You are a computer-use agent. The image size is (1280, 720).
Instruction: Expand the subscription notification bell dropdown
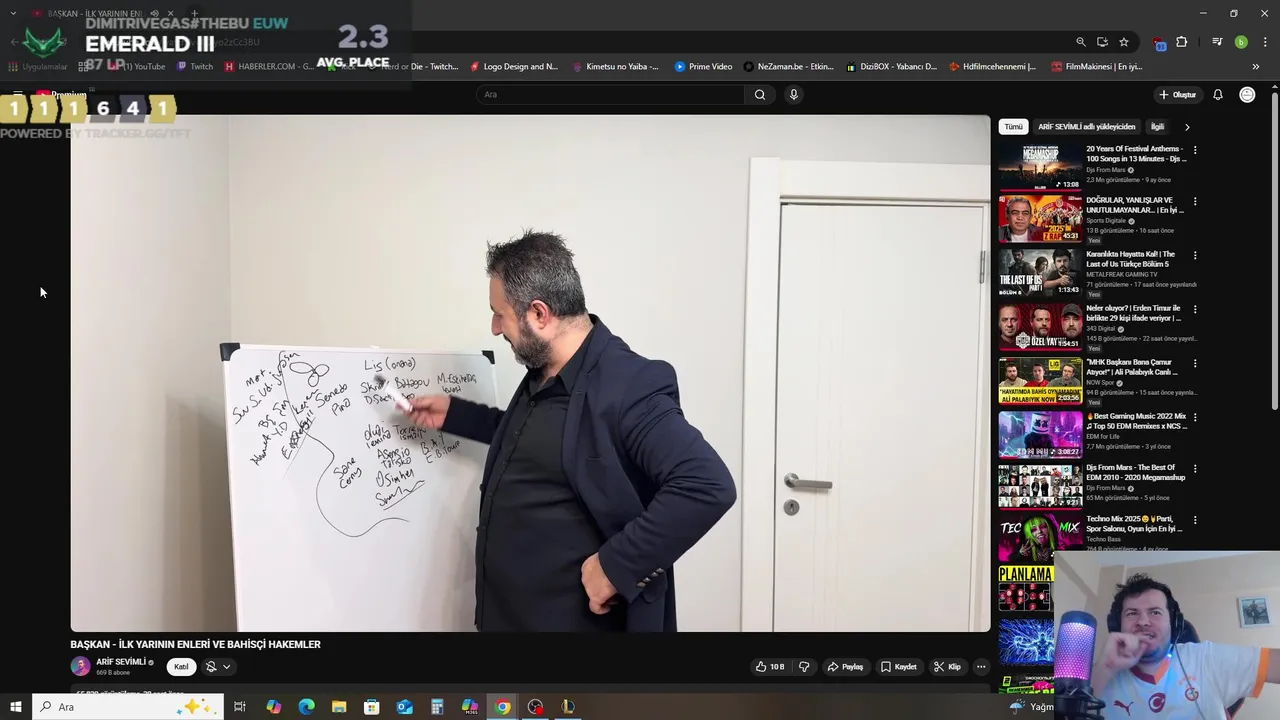[x=218, y=667]
